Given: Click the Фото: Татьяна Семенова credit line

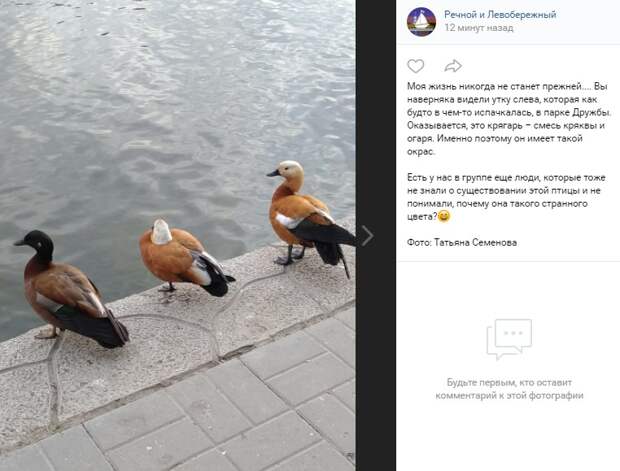Looking at the screenshot, I should pos(462,242).
